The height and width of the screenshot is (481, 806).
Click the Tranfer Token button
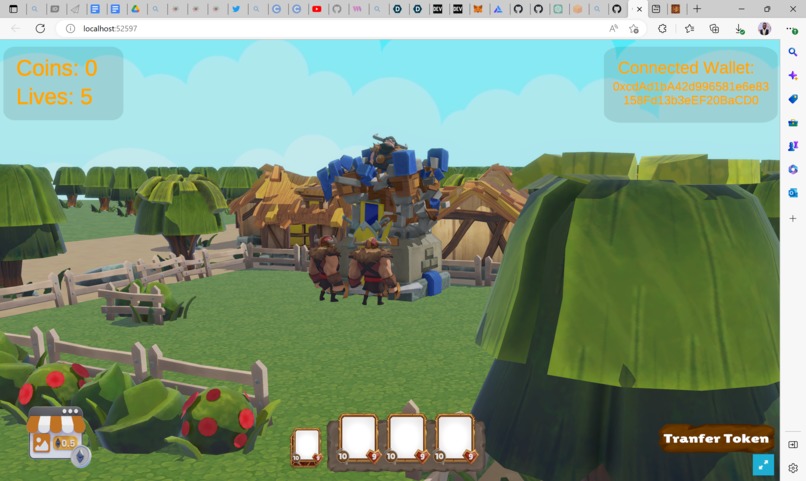coord(717,438)
